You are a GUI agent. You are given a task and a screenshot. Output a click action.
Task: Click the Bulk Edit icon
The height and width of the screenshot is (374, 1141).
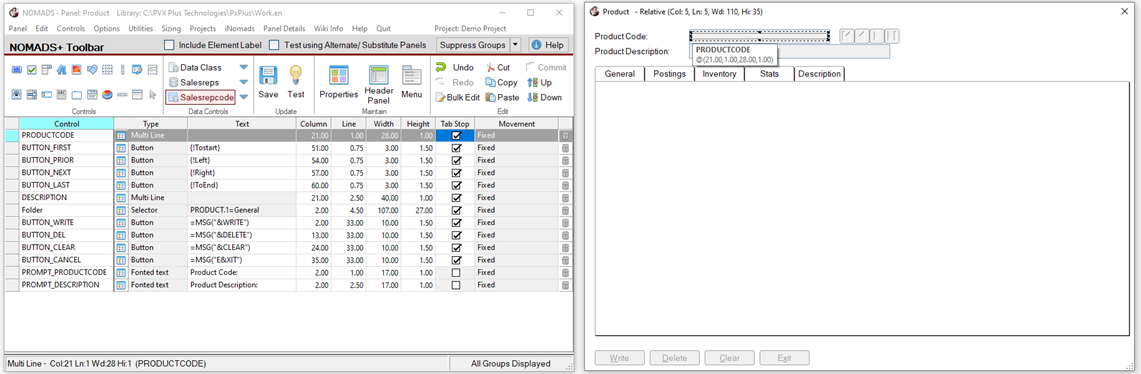[x=440, y=98]
